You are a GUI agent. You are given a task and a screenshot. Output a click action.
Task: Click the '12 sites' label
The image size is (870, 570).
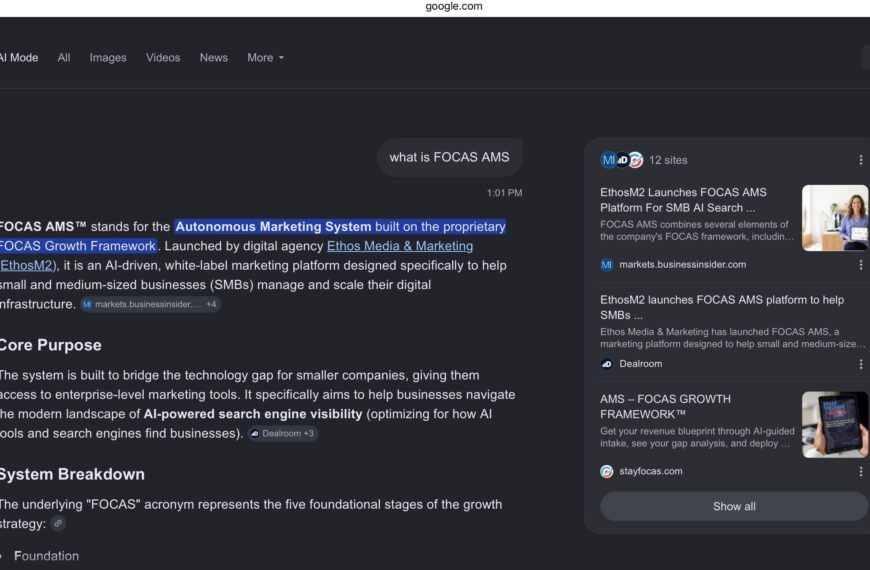tap(668, 160)
